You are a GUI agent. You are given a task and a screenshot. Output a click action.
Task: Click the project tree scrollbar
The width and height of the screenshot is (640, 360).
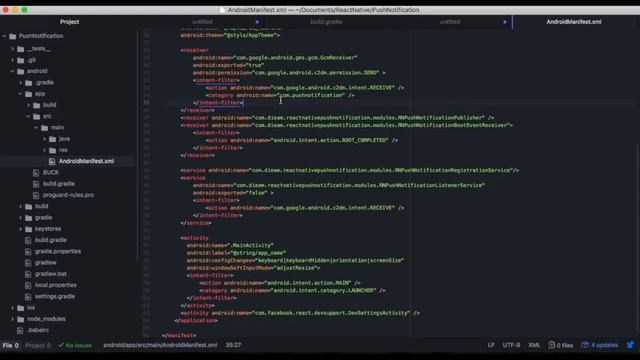138,147
